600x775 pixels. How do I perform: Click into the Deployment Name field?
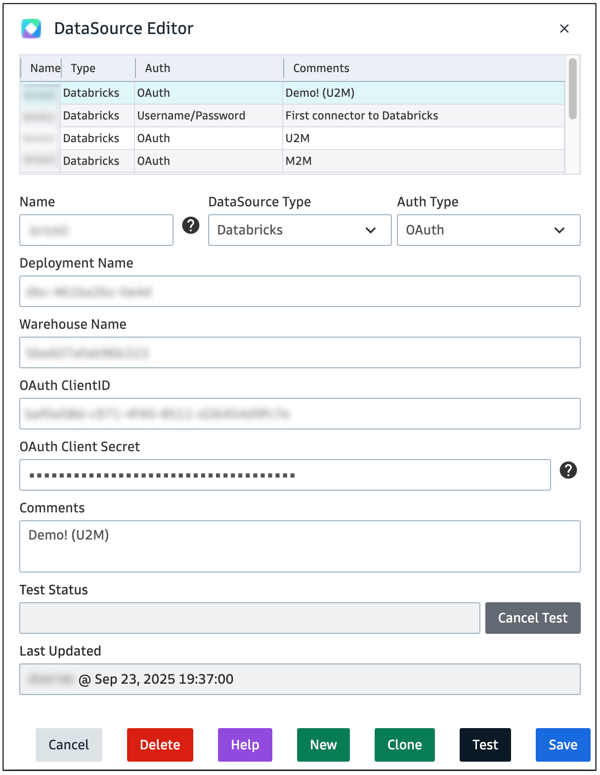click(x=299, y=292)
